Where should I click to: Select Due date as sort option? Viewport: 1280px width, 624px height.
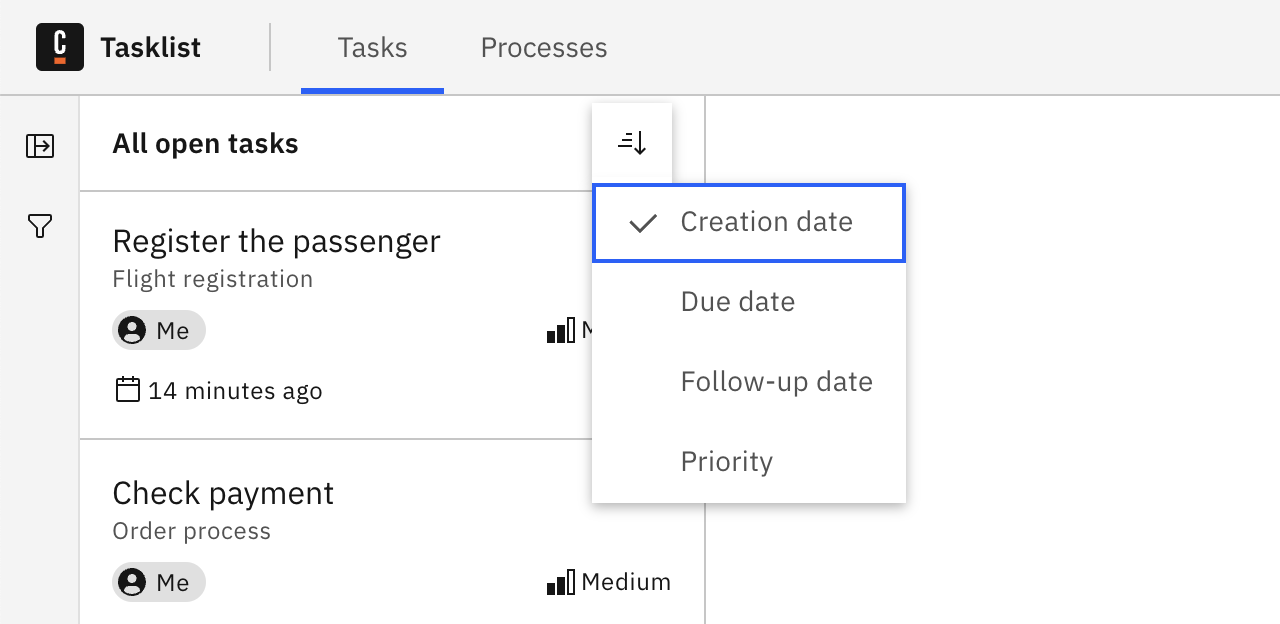[737, 301]
